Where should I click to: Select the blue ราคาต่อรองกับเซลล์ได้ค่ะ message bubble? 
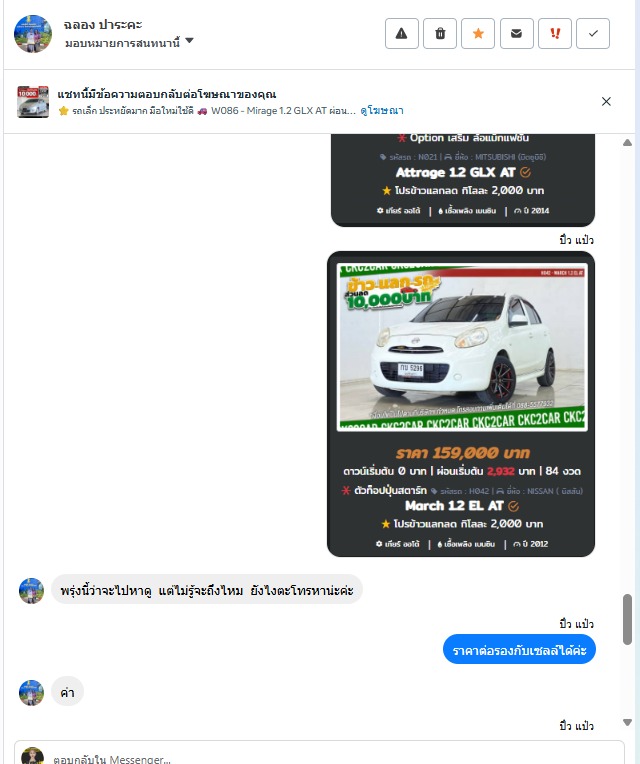(519, 649)
